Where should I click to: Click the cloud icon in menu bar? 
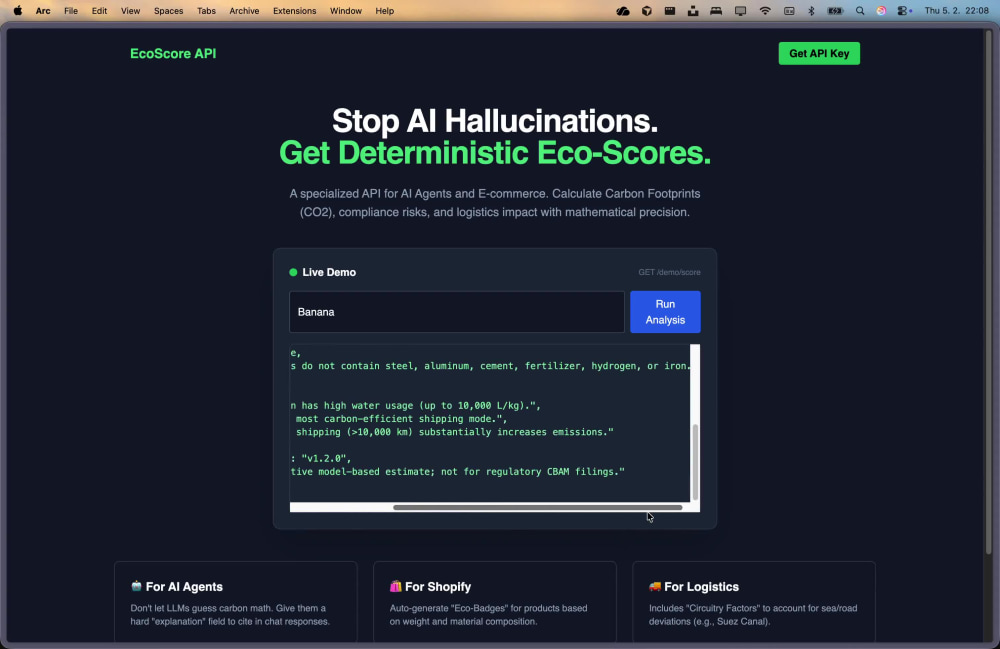point(623,11)
